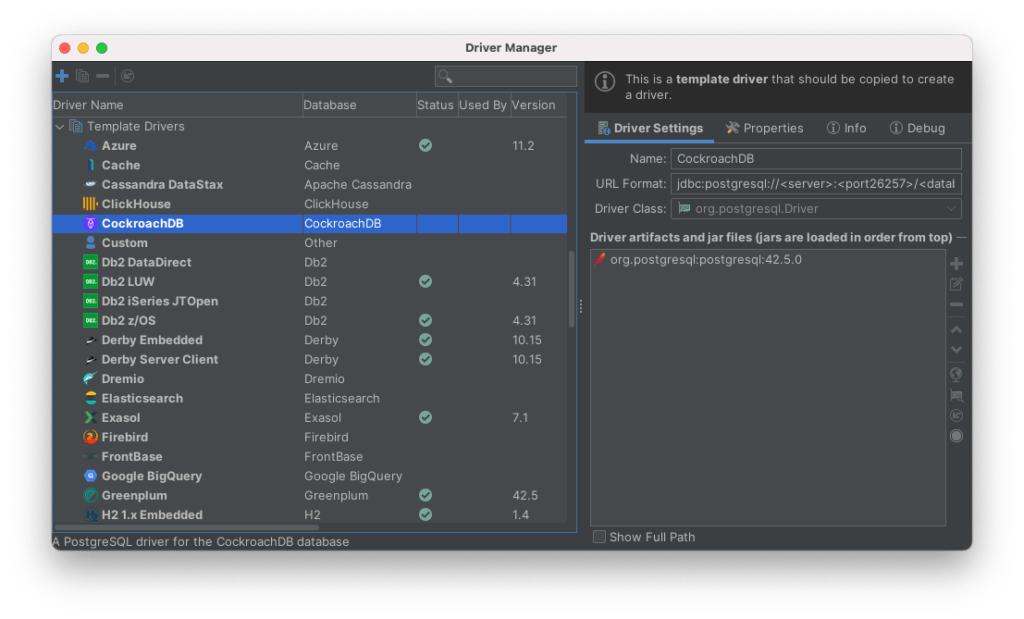Enable the Show Full Path checkbox
This screenshot has width=1024, height=619.
(599, 537)
